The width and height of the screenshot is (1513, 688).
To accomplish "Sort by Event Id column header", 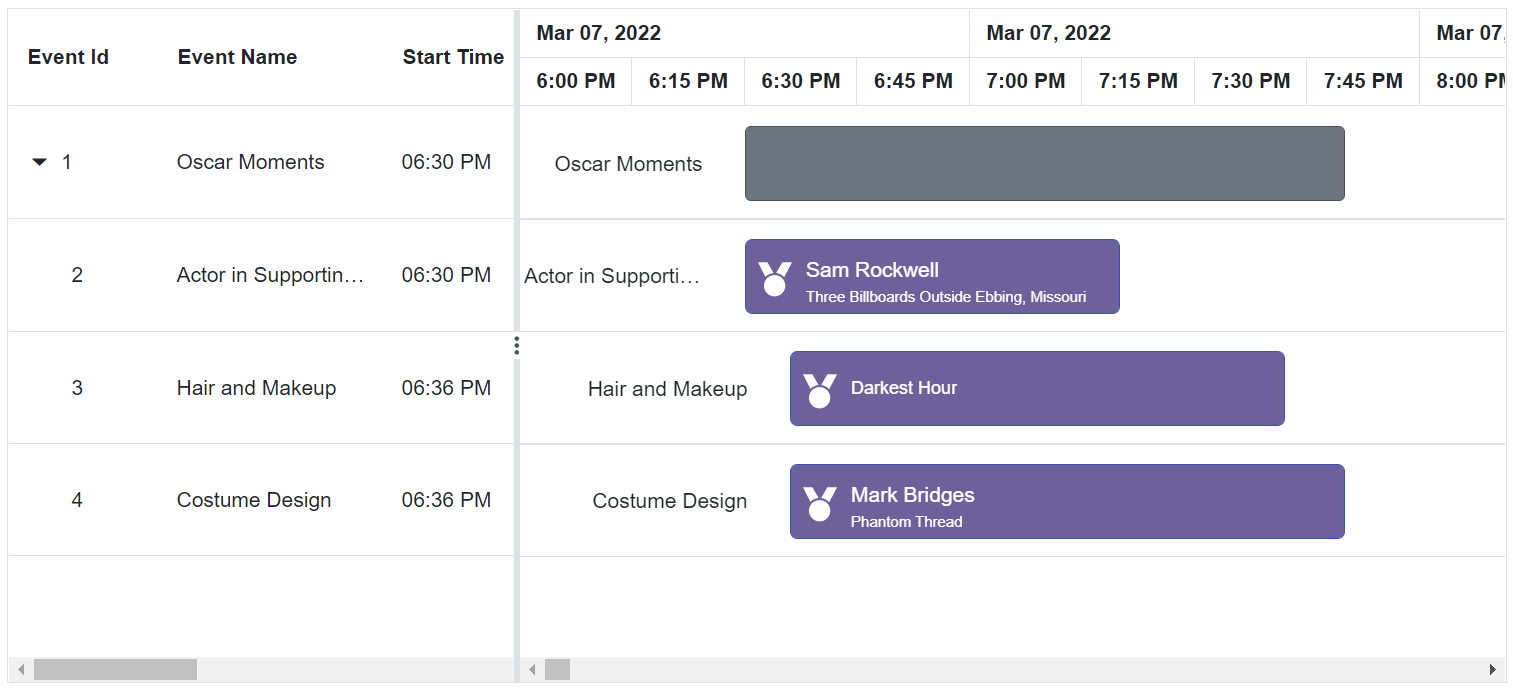I will pos(68,57).
